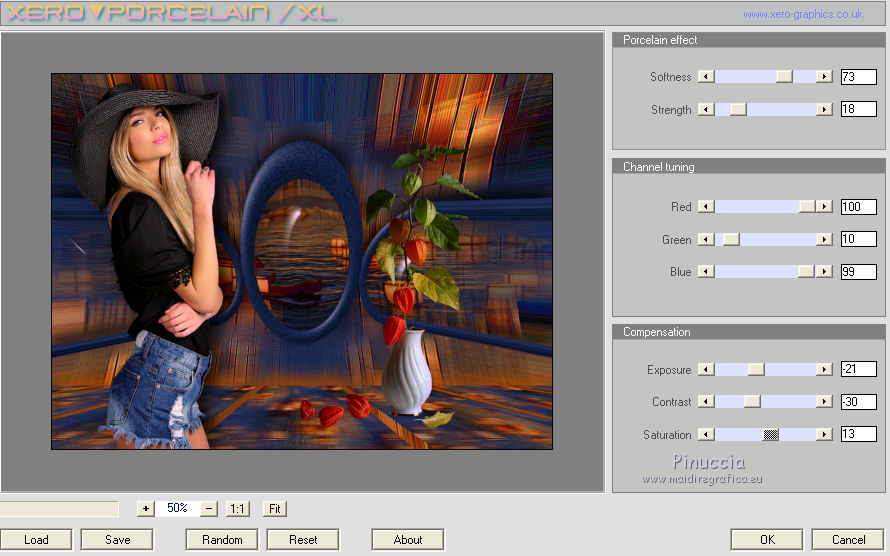
Task: Decrease Contrast using left arrow
Action: coord(706,402)
